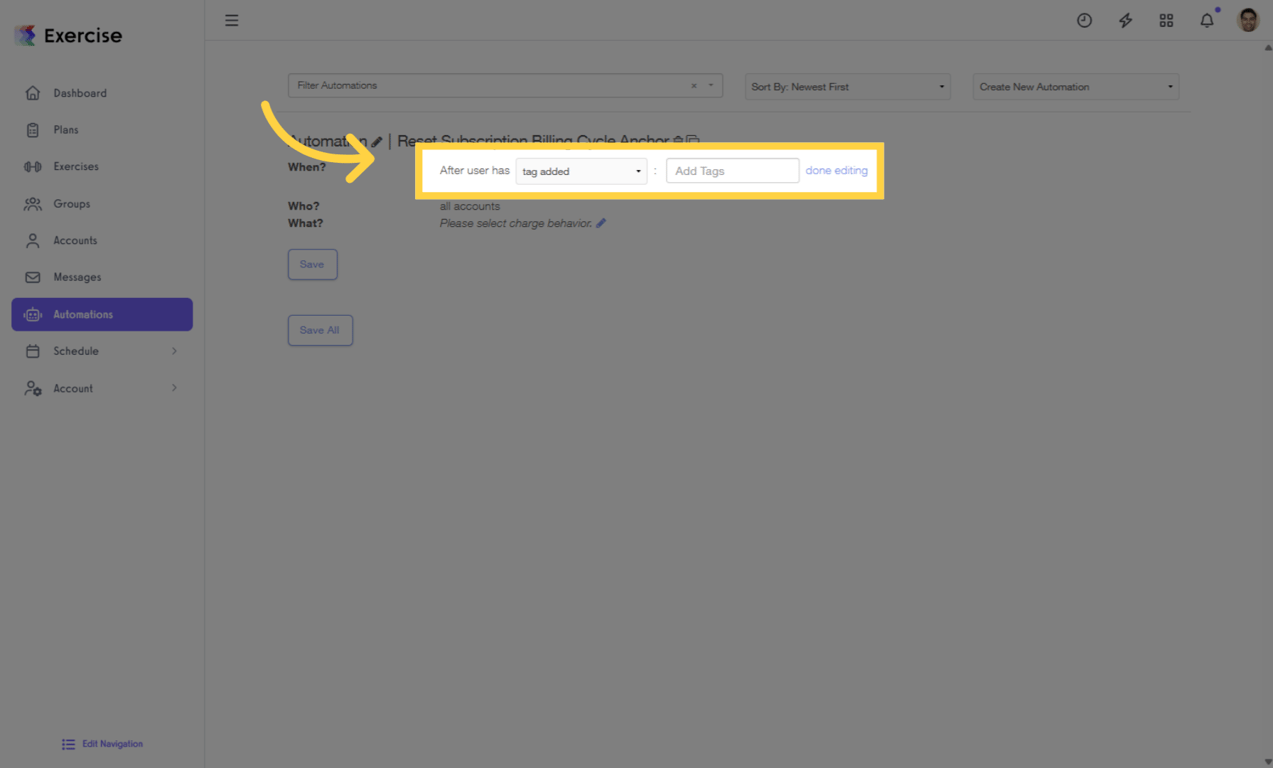Open the Create New Automation dropdown

tap(1076, 87)
